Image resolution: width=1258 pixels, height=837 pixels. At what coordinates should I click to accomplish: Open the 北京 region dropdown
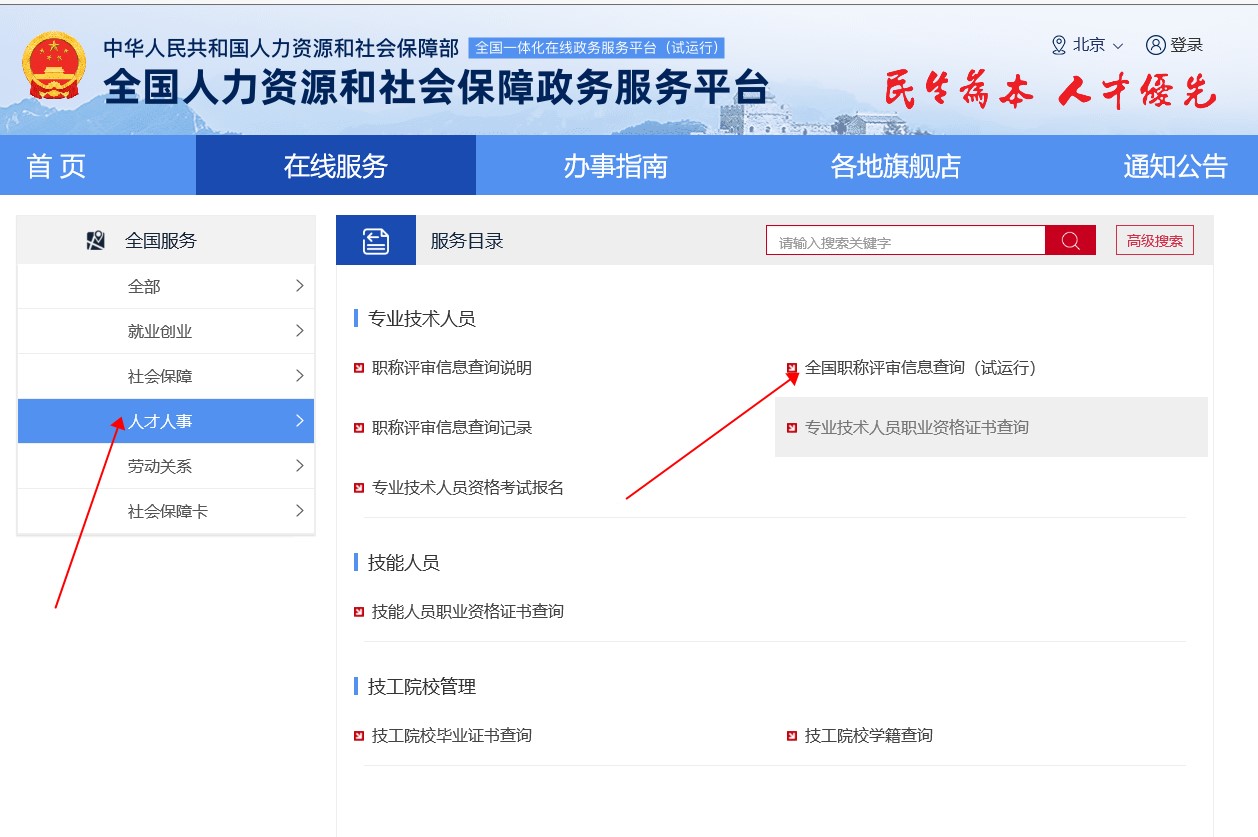point(1088,45)
